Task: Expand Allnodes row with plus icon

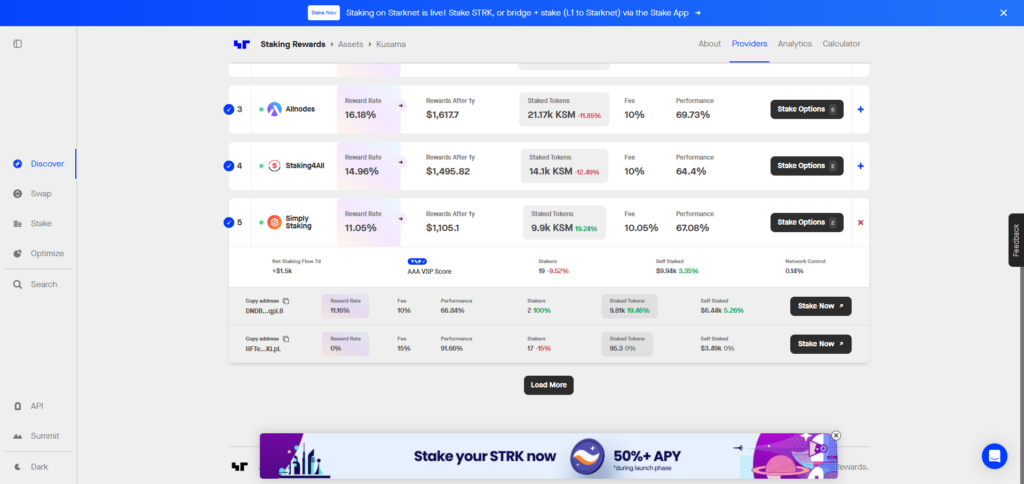Action: (860, 109)
